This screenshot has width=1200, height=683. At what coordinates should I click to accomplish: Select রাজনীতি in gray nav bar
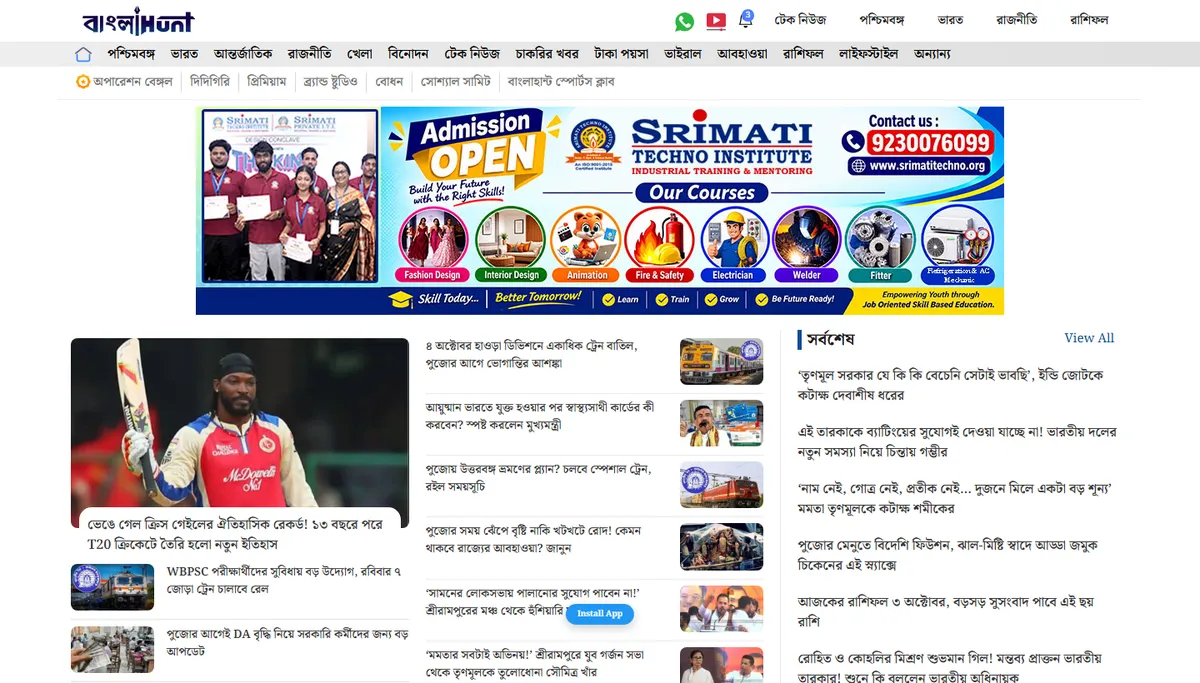click(309, 54)
